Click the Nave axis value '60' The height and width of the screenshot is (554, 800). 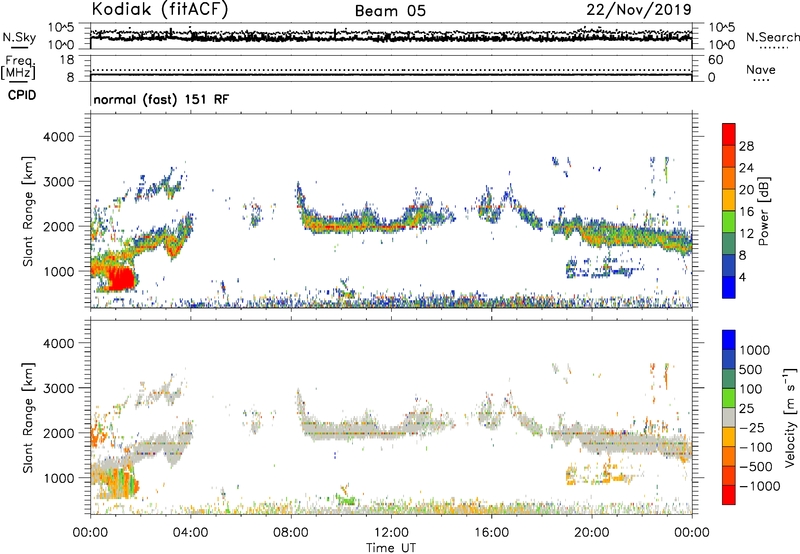[715, 60]
